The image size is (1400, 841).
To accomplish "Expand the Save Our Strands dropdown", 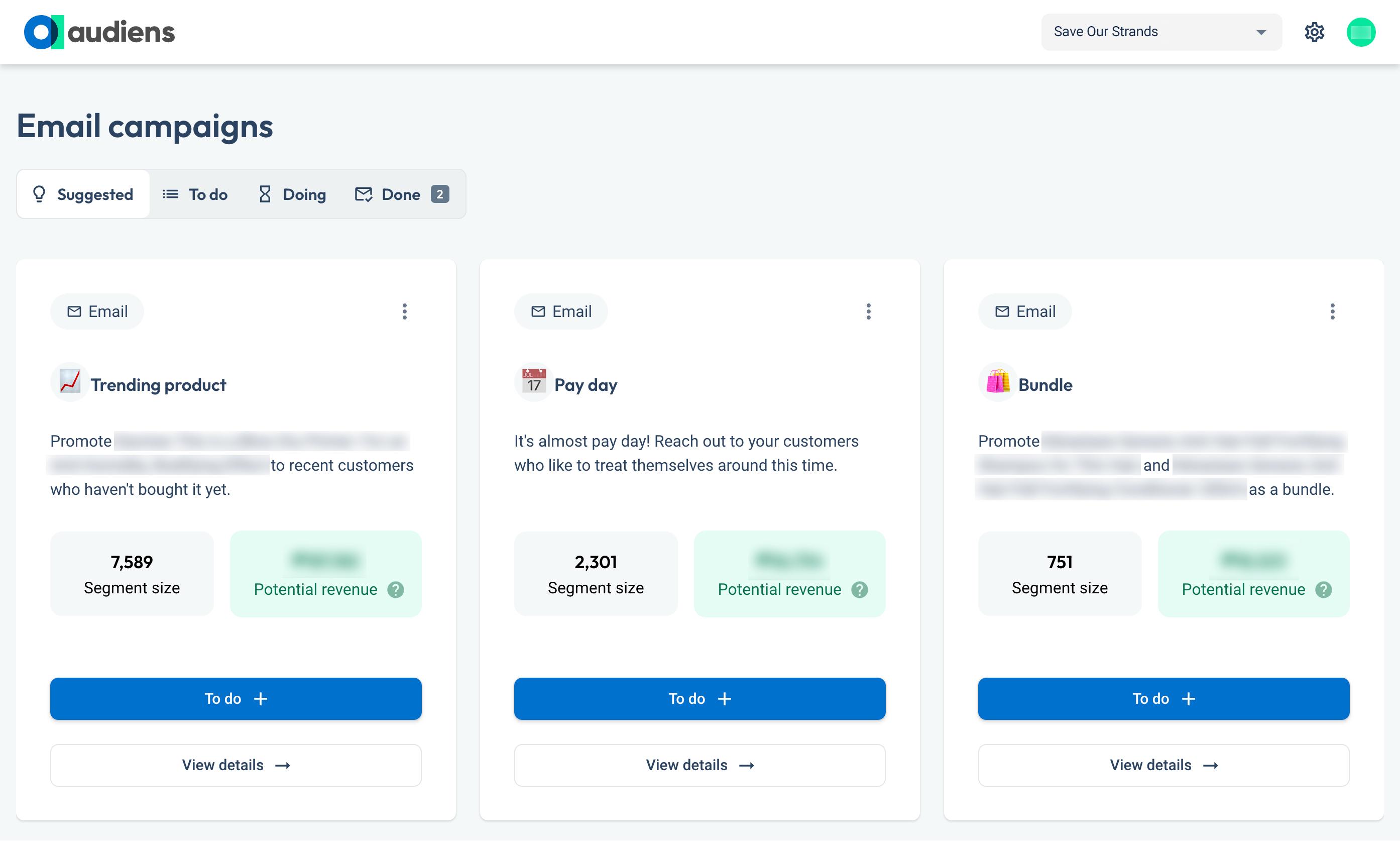I will pos(1161,32).
